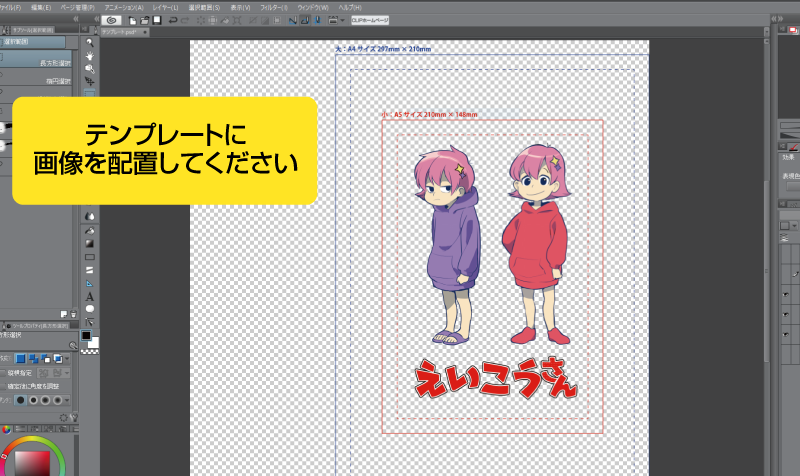800x476 pixels.
Task: Collapse the left palette dock double arrow
Action: [x=76, y=18]
